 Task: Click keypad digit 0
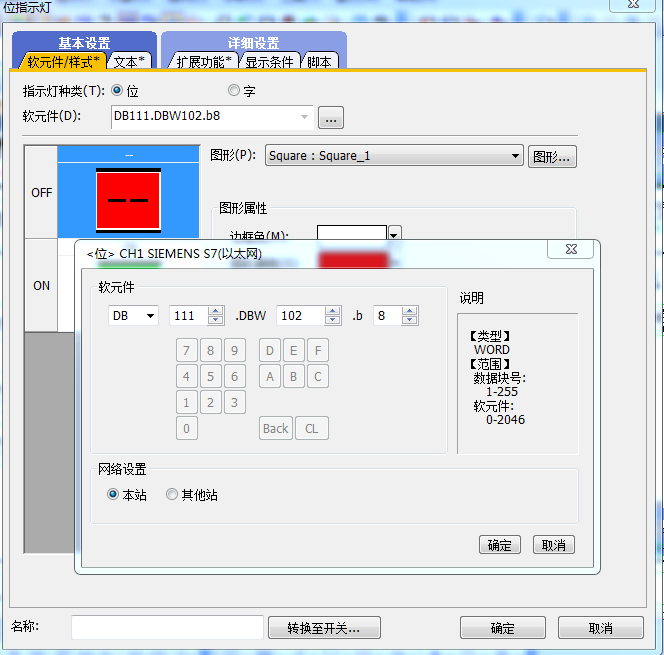[187, 428]
